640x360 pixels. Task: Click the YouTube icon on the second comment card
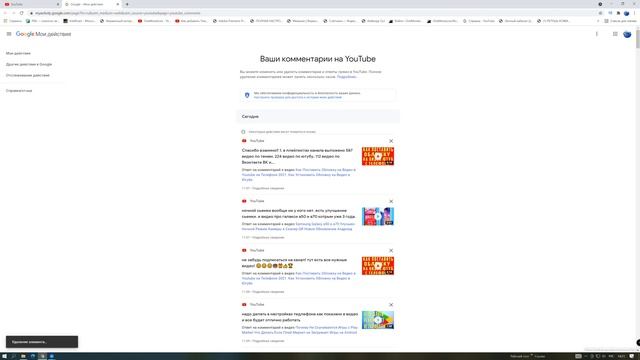244,201
